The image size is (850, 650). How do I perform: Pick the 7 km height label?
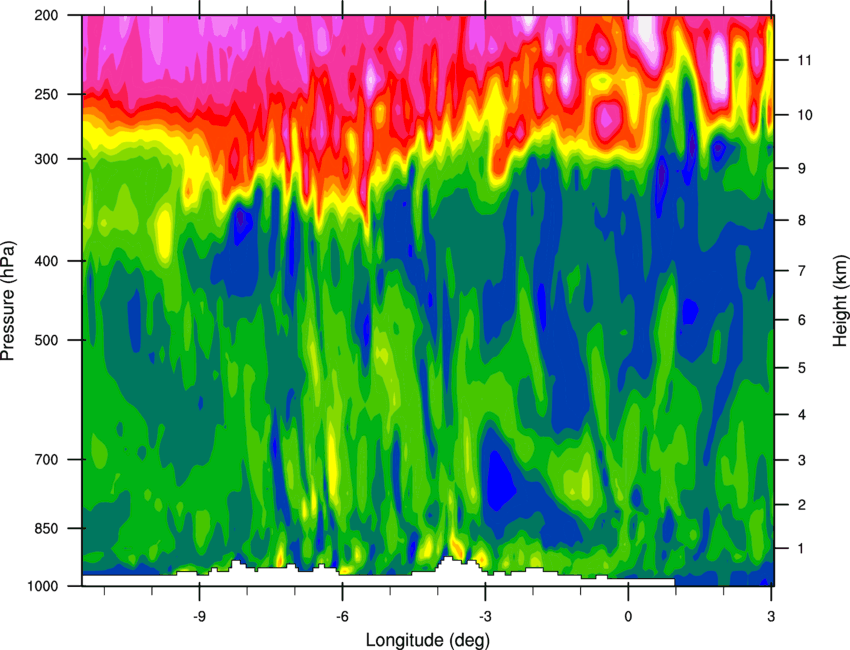coord(801,271)
